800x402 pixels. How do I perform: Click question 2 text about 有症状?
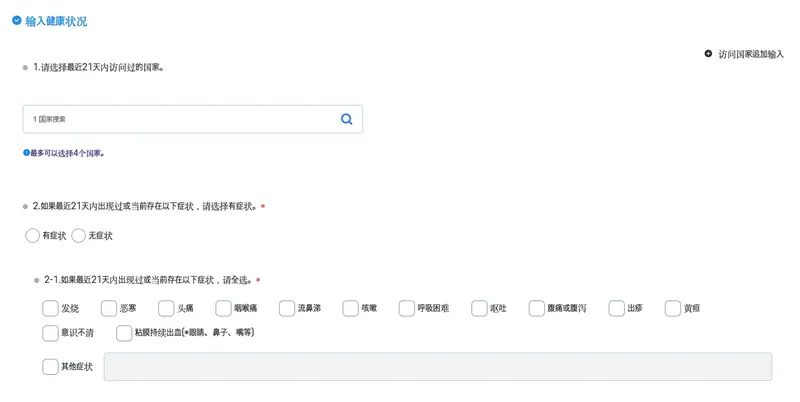coord(145,206)
